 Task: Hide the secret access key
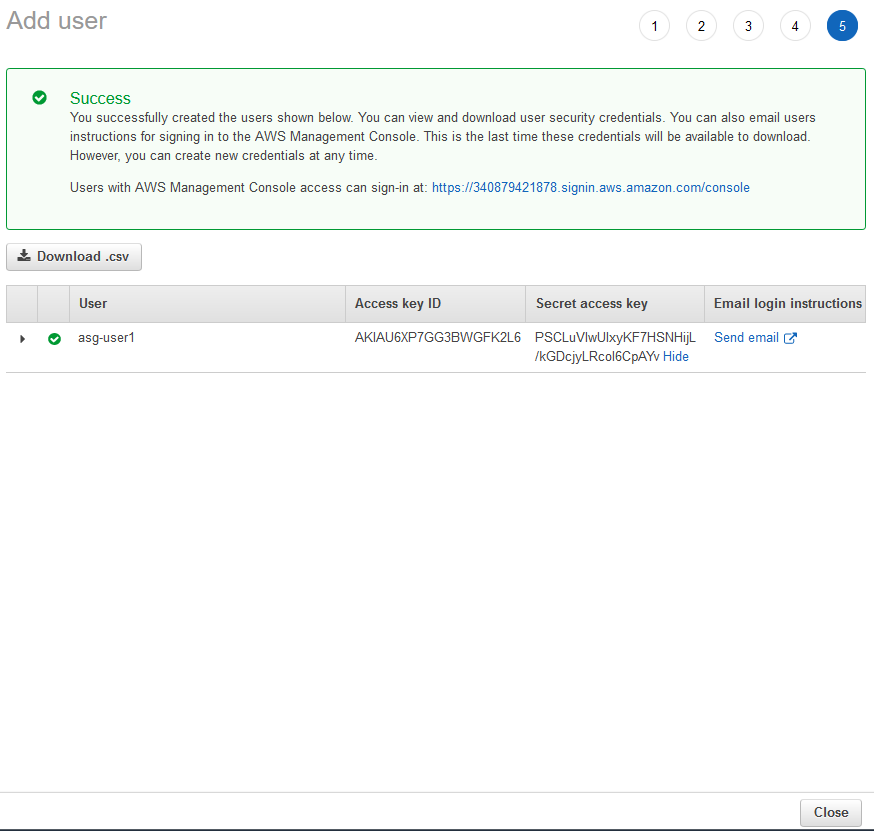[x=675, y=357]
